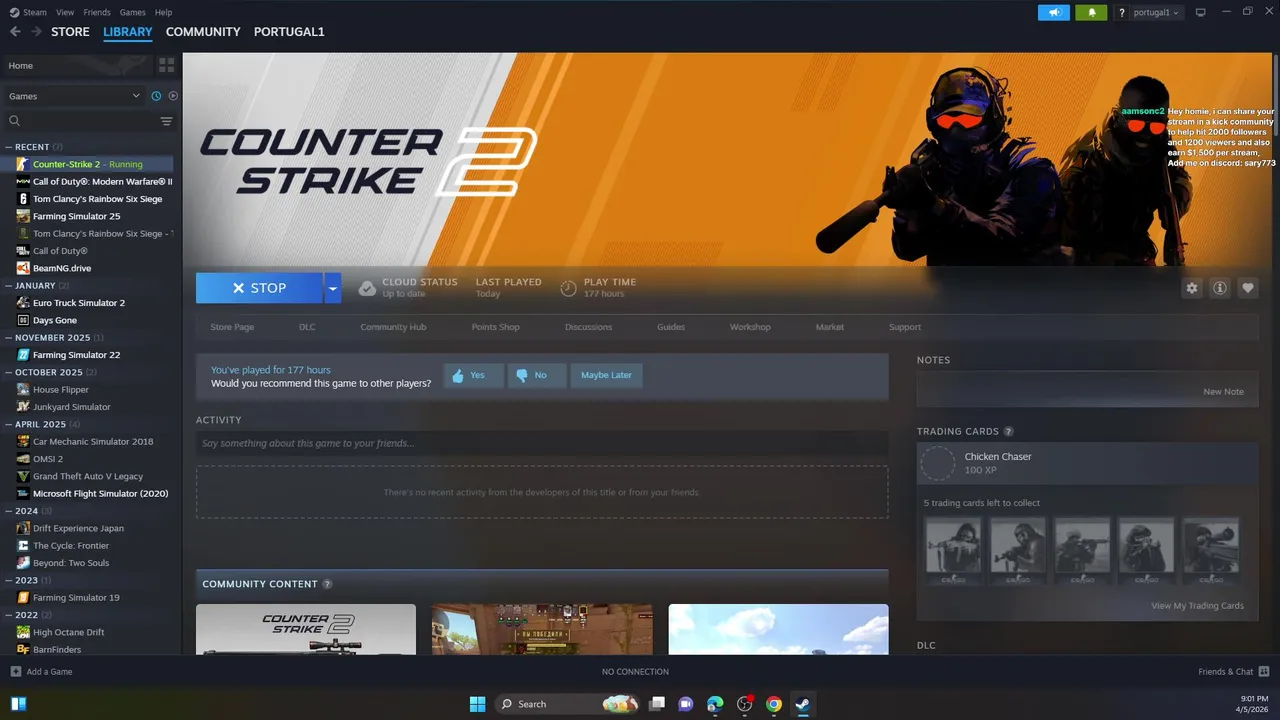Open the Help menu

click(x=163, y=12)
